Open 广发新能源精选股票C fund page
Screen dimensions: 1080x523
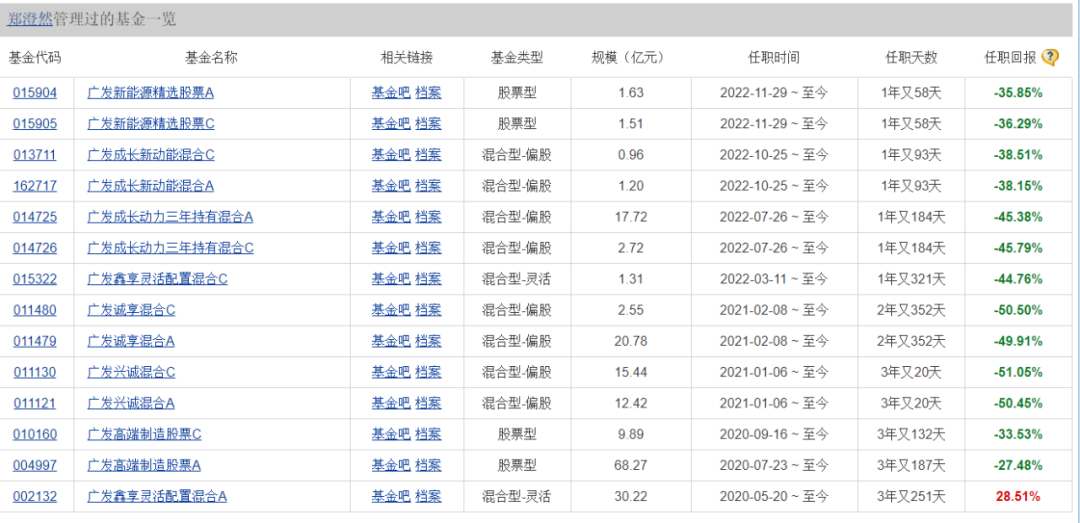point(151,124)
